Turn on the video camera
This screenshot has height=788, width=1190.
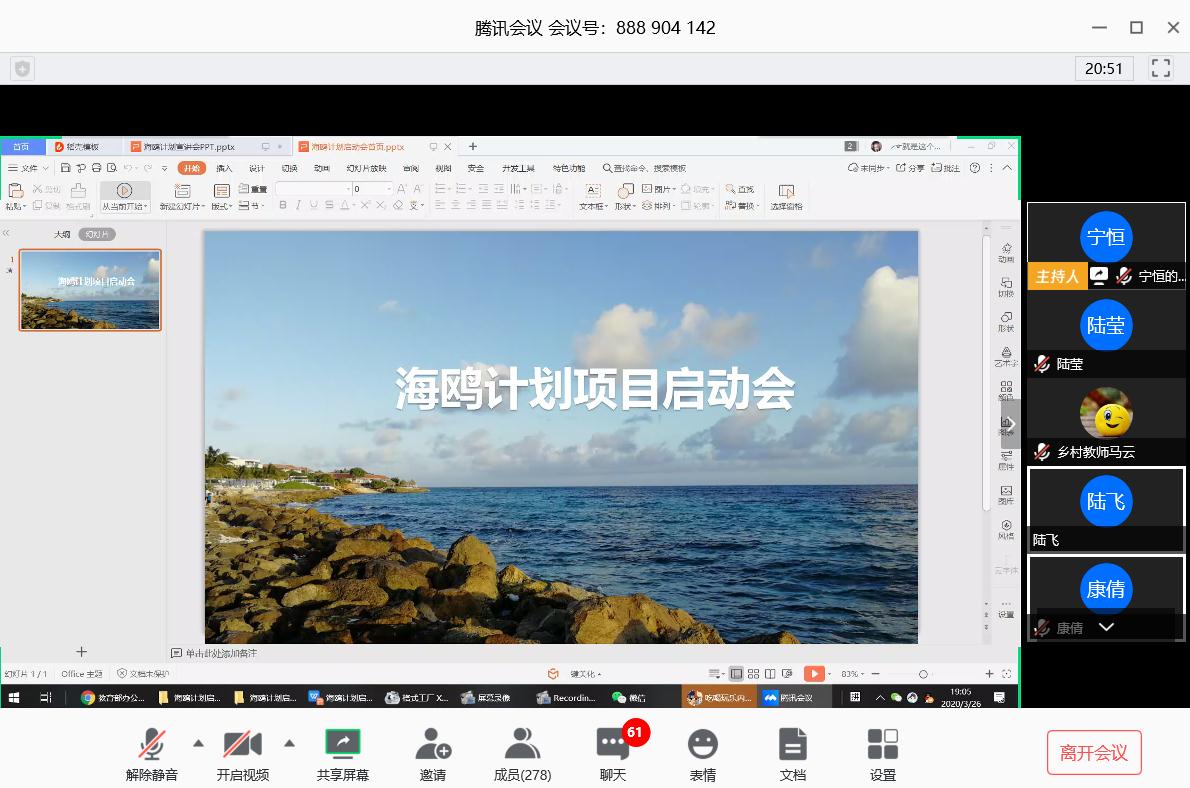242,745
